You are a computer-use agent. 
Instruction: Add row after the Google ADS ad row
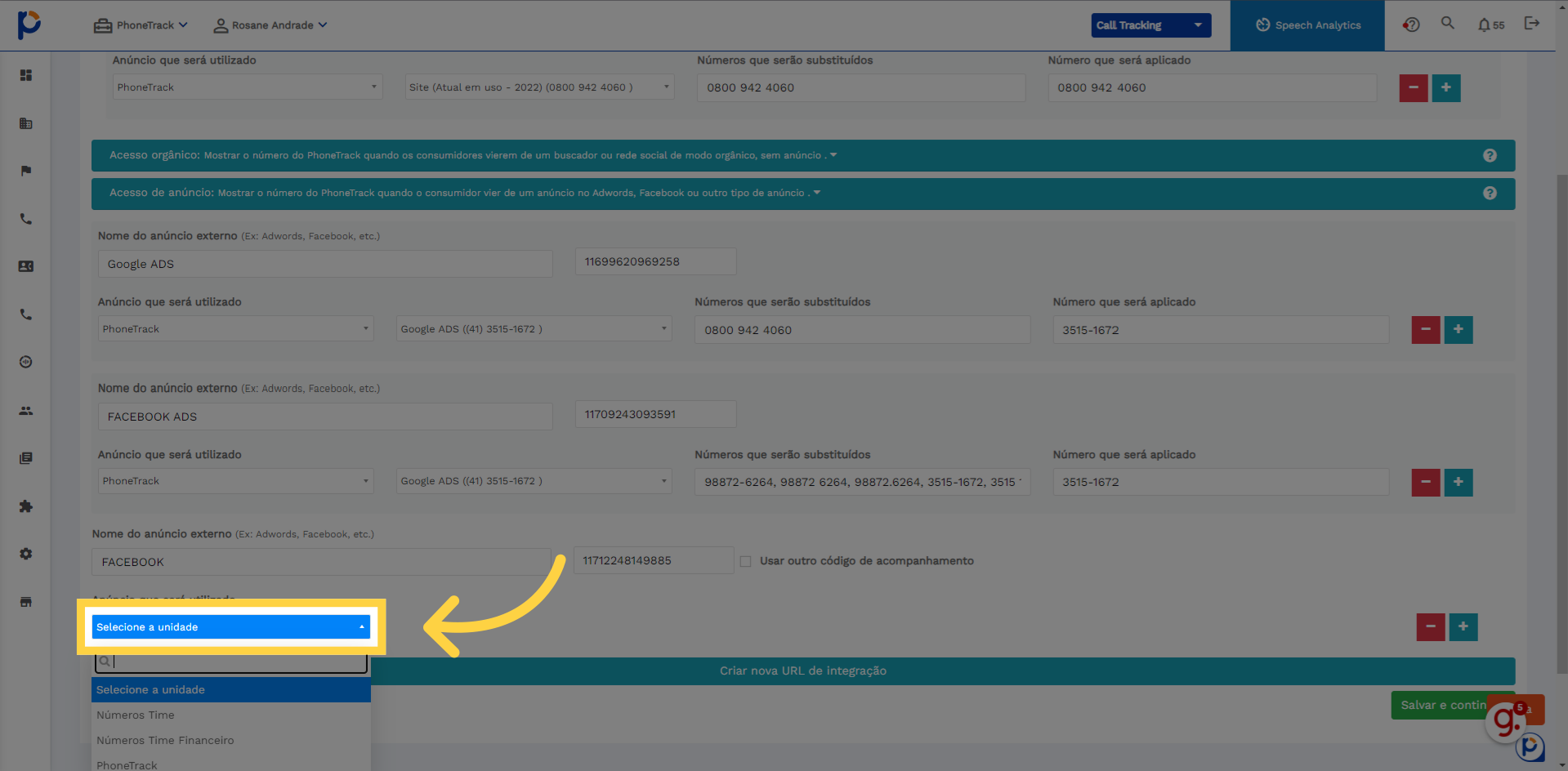click(1459, 330)
